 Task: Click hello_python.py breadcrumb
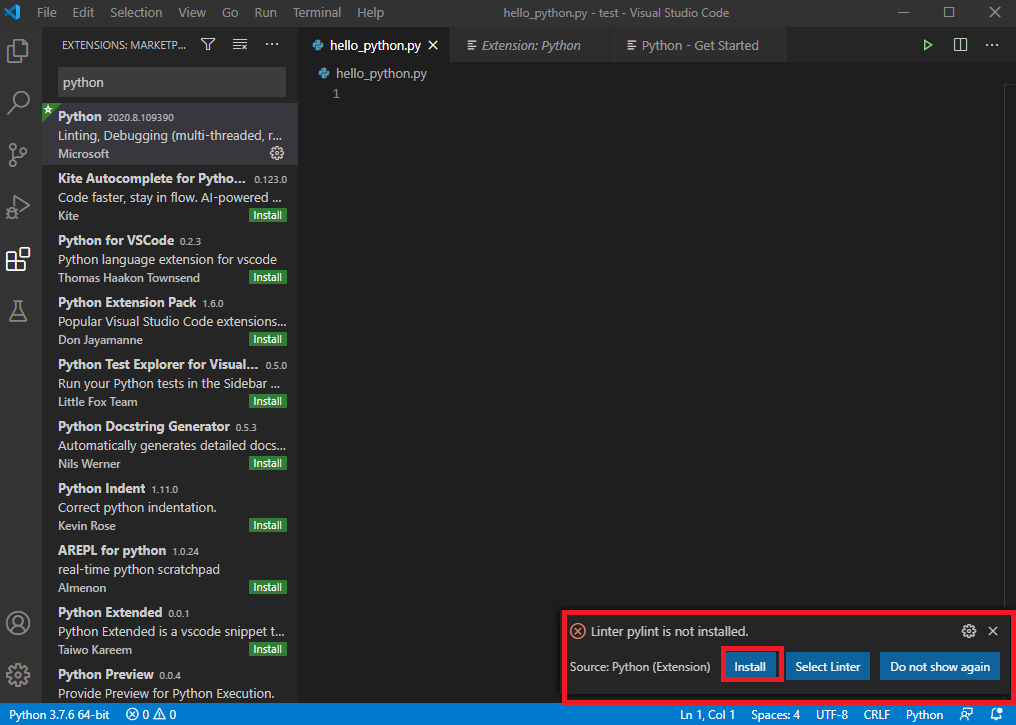[373, 73]
